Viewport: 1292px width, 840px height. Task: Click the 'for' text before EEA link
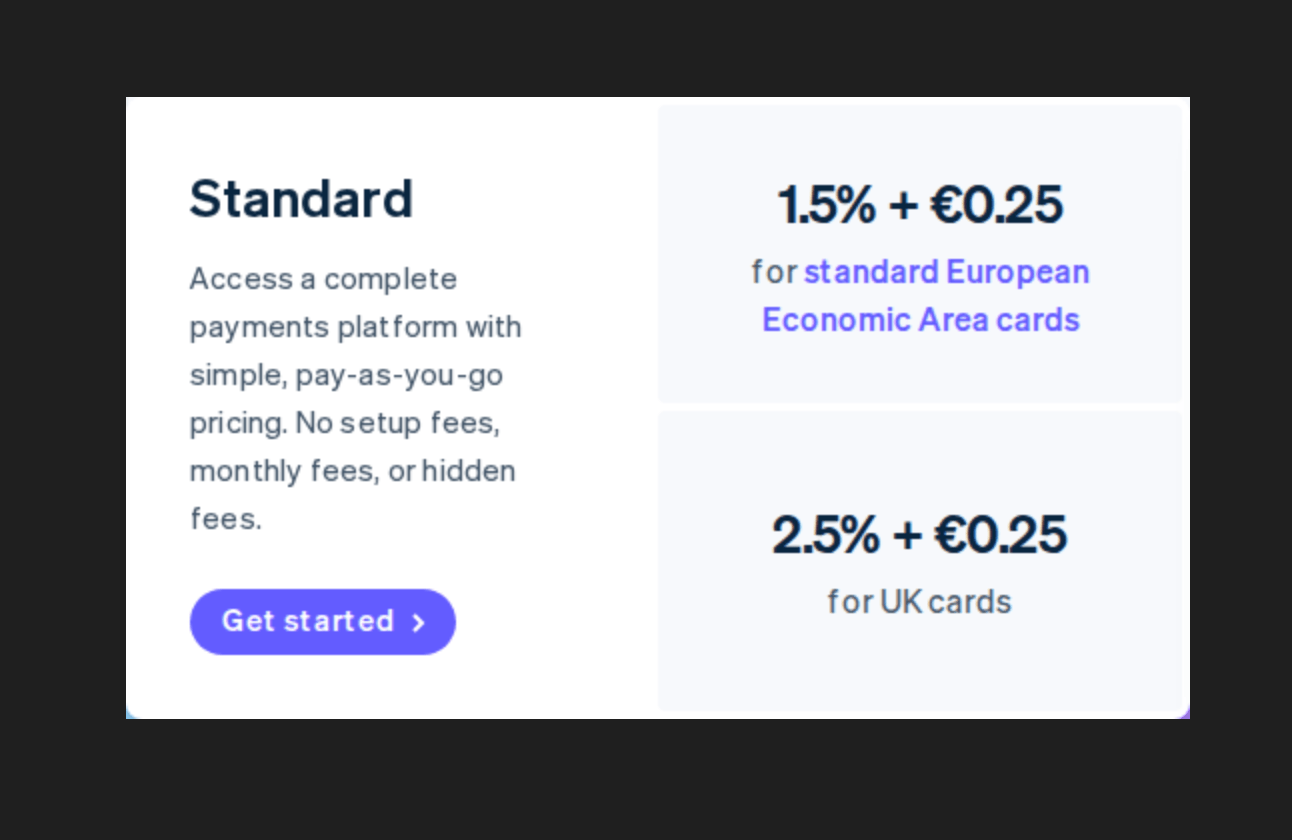pos(773,272)
